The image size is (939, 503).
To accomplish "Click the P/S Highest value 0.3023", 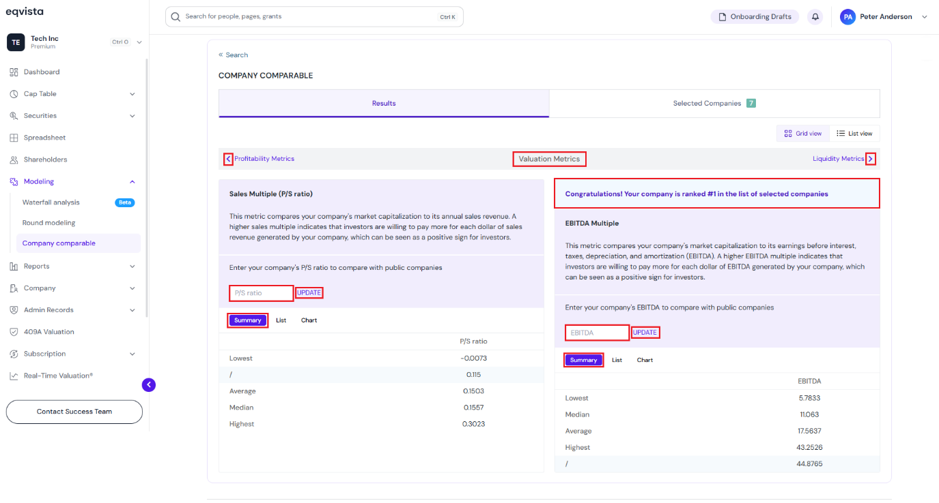I will tap(473, 424).
